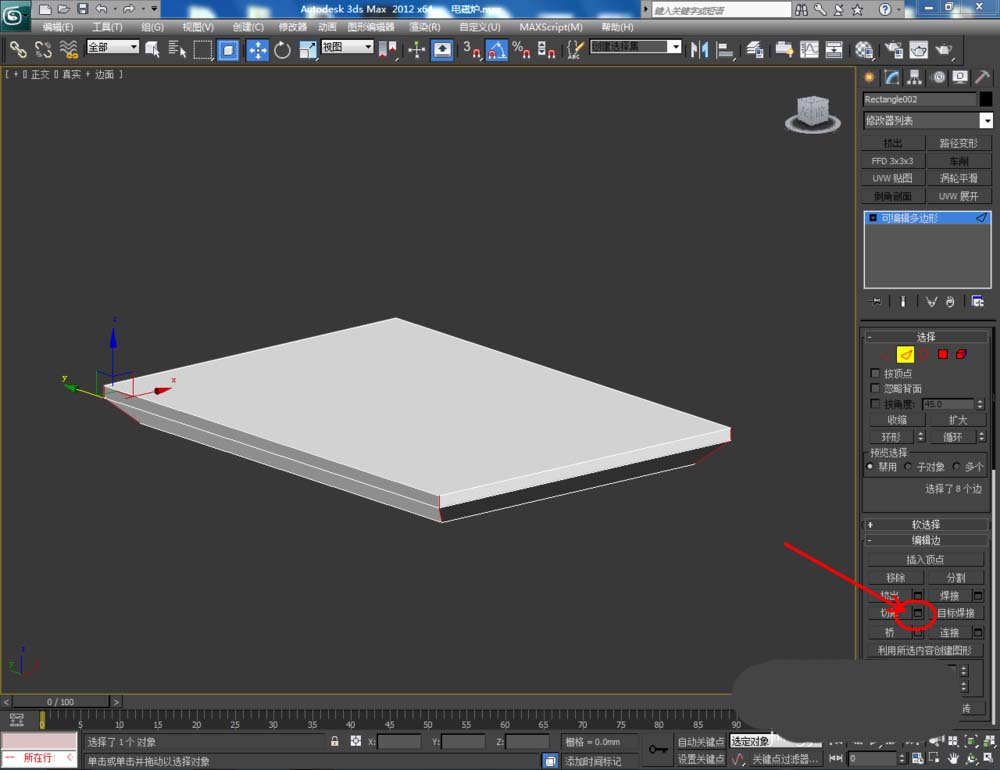This screenshot has width=1000, height=770.
Task: Open the 工具(T) menu
Action: coord(107,27)
